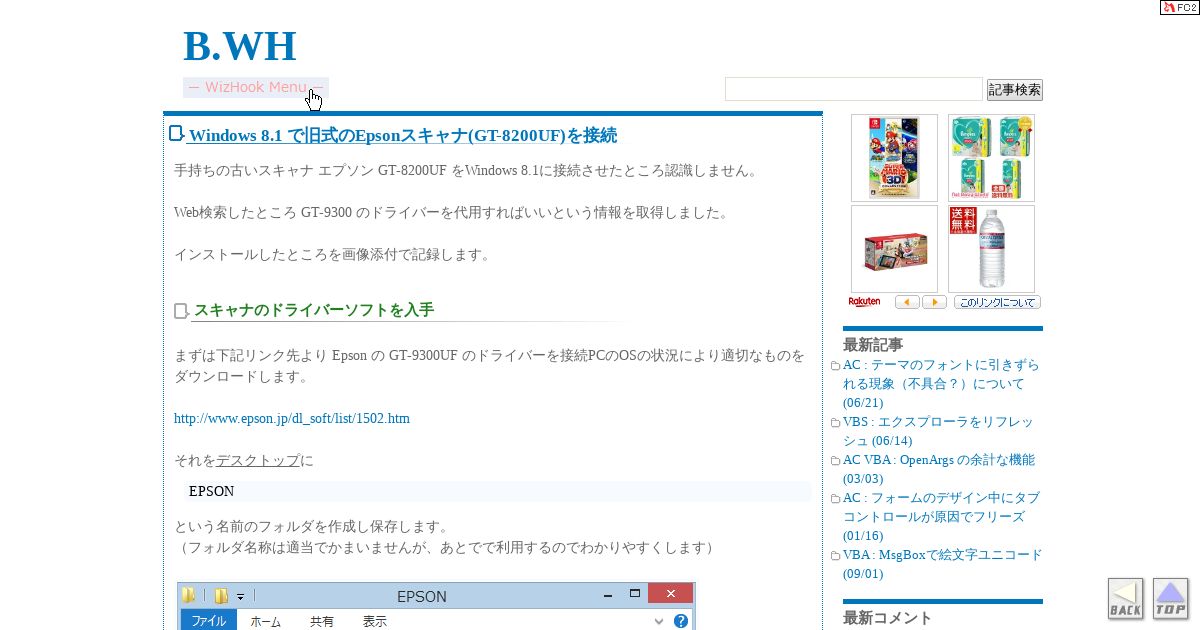Click the blue help icon in EPSON window
This screenshot has width=1200, height=630.
pyautogui.click(x=681, y=621)
